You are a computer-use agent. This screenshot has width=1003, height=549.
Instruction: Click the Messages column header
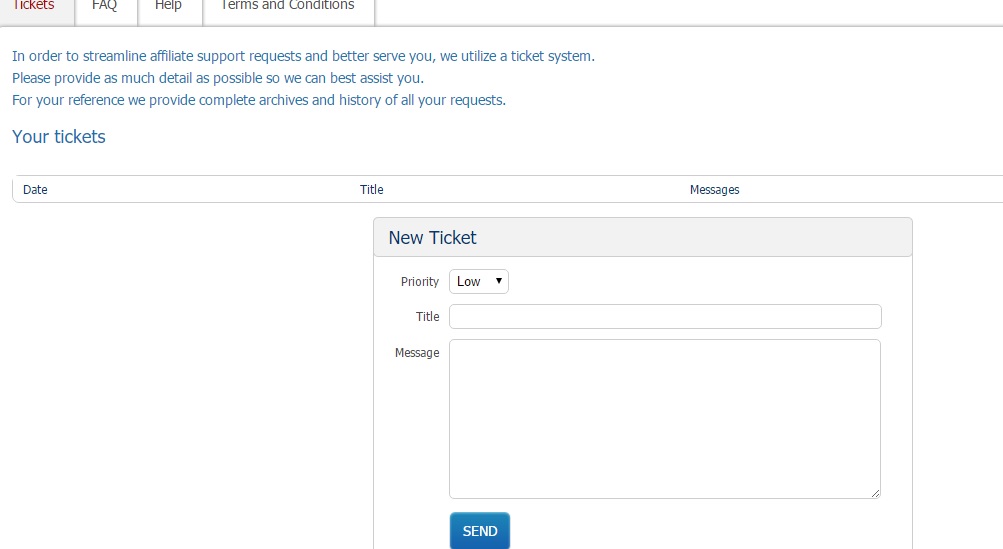pyautogui.click(x=715, y=189)
